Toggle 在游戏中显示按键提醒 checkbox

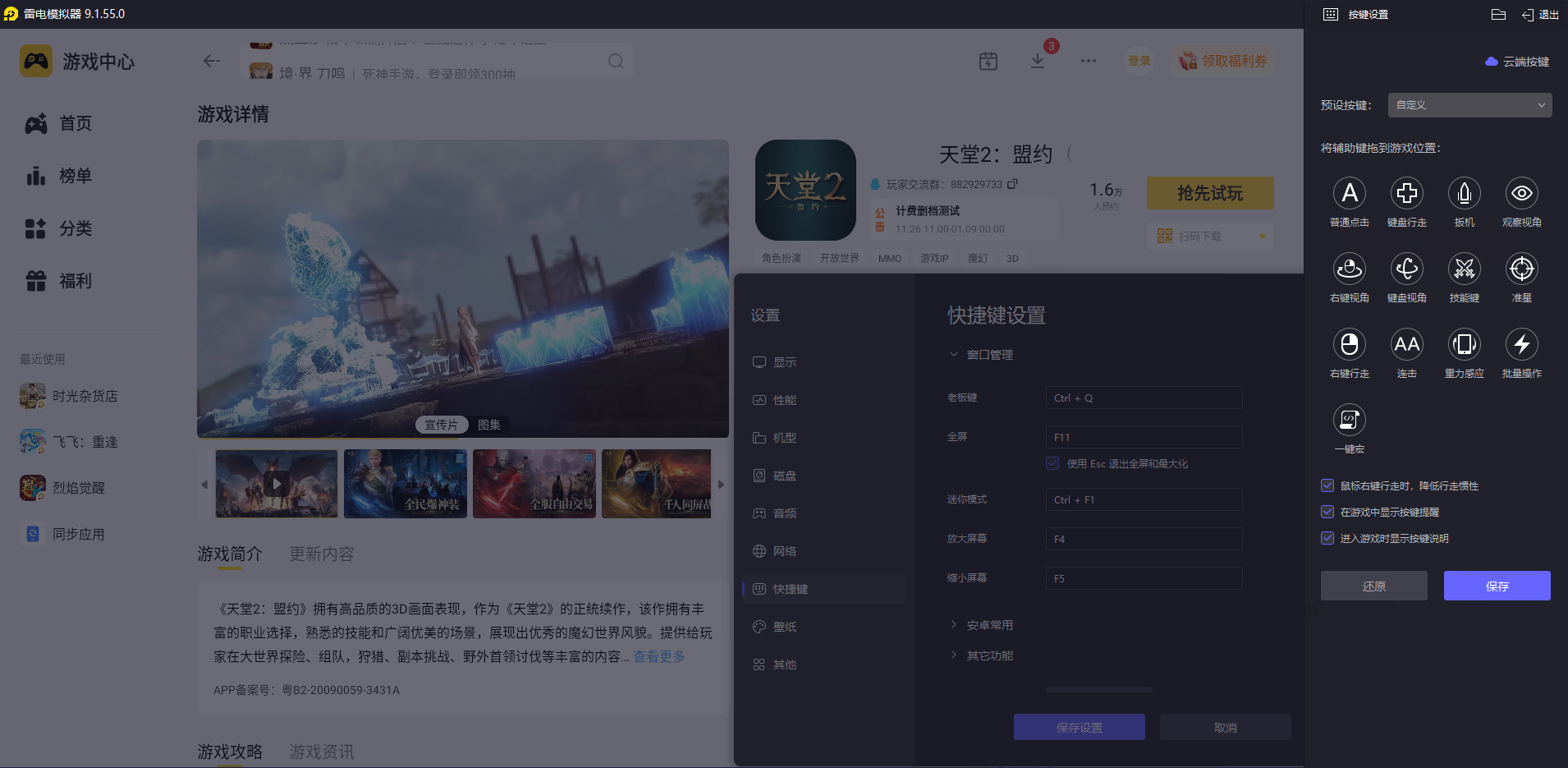point(1327,512)
